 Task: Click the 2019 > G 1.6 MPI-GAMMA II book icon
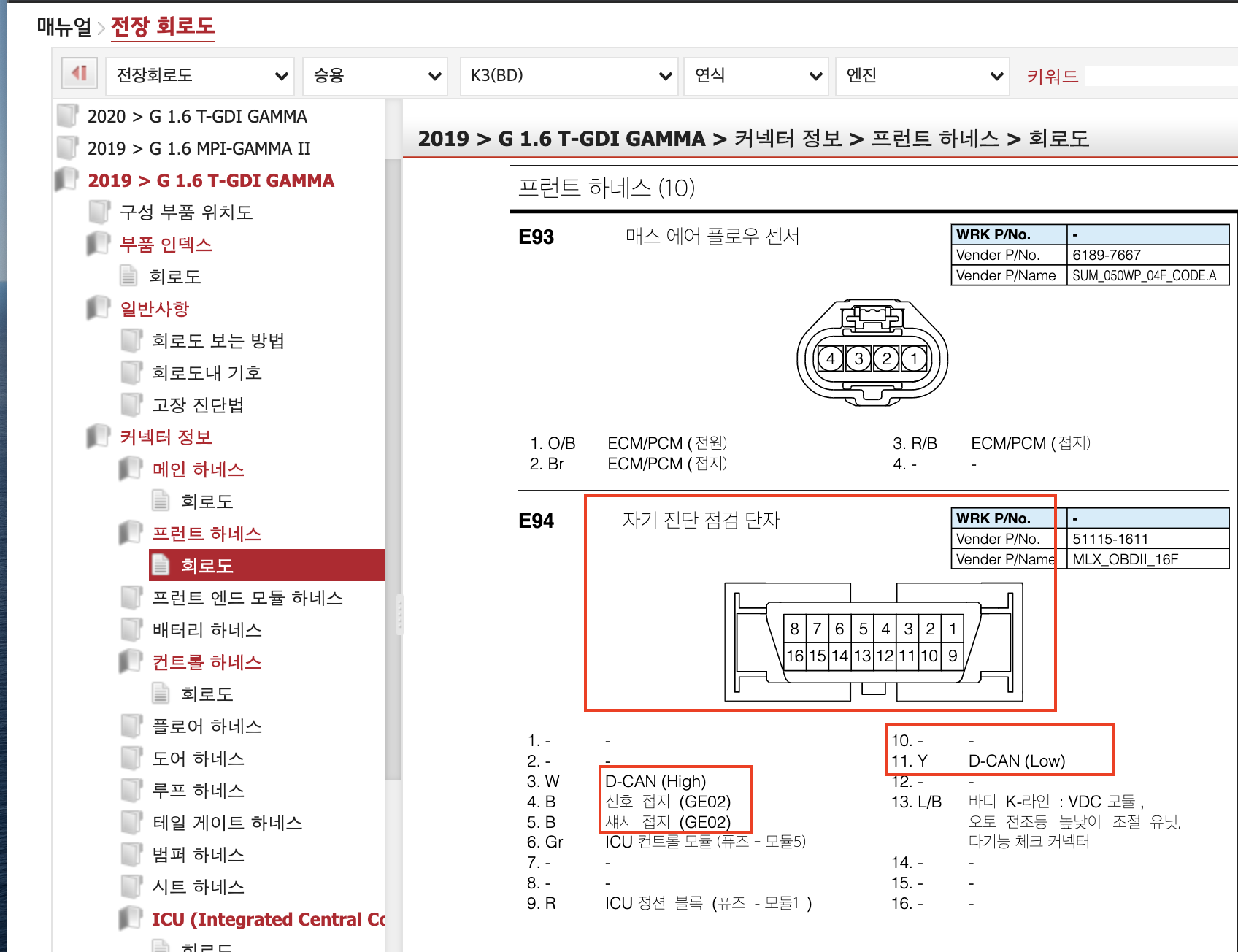[x=67, y=147]
